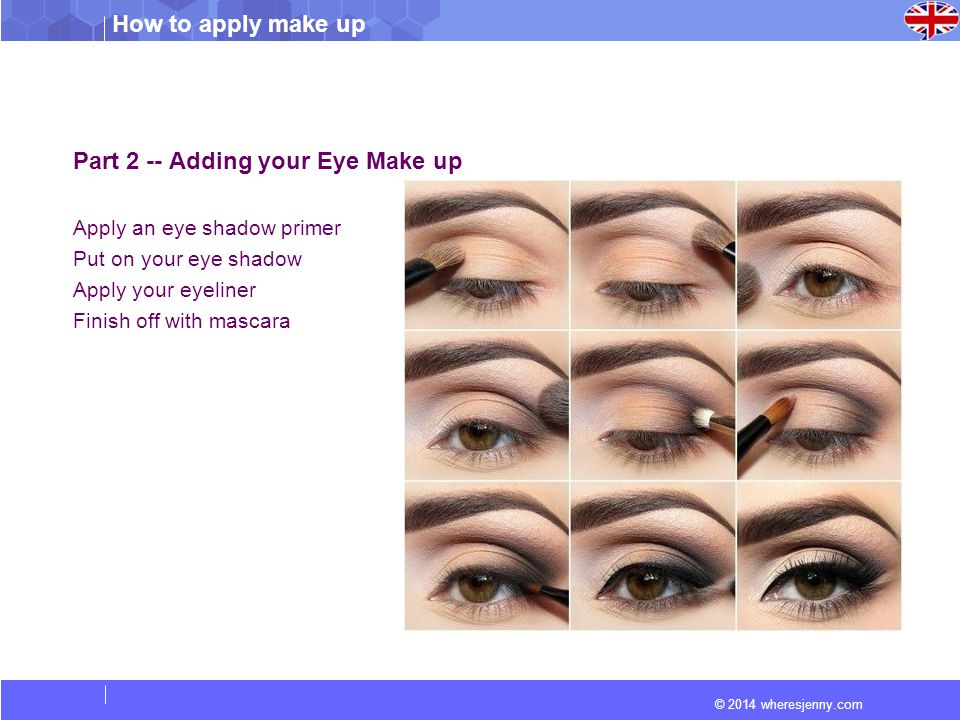The width and height of the screenshot is (960, 720).
Task: Click 'Put on your eye shadow' line
Action: tap(187, 259)
